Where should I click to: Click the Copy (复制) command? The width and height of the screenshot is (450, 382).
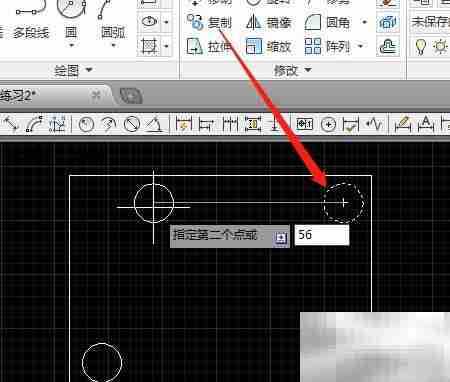[x=209, y=22]
